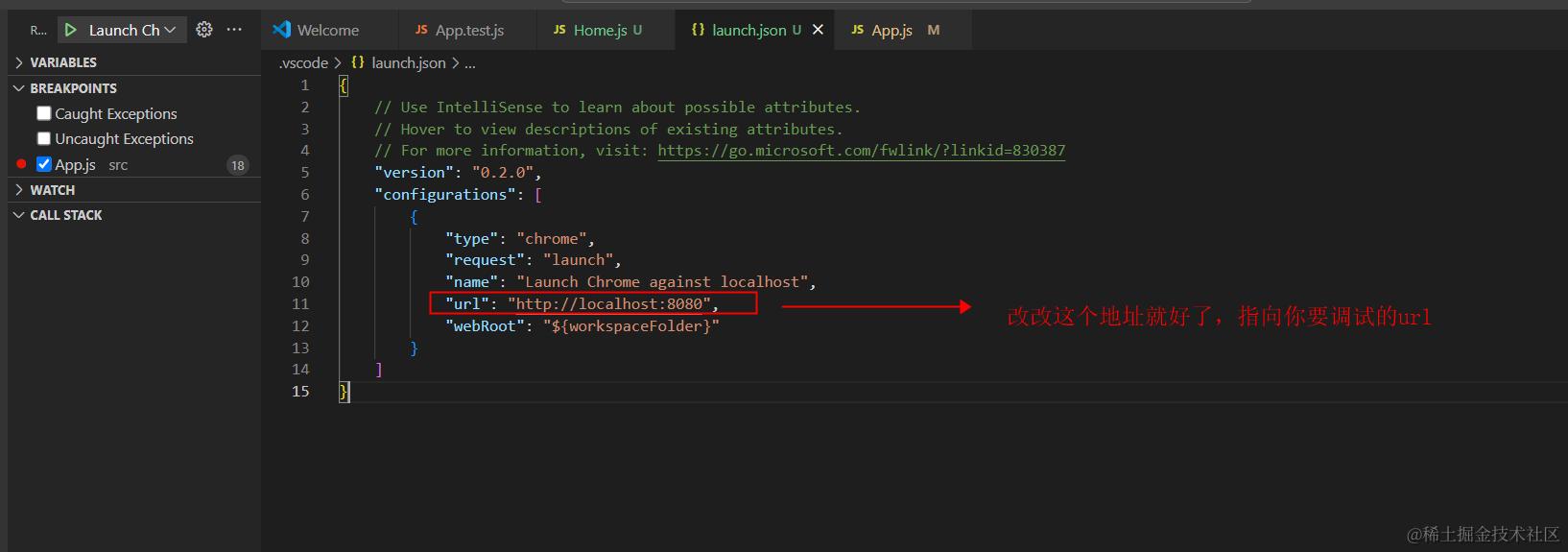Click line number 15 in the gutter
Viewport: 1568px width, 552px height.
300,392
